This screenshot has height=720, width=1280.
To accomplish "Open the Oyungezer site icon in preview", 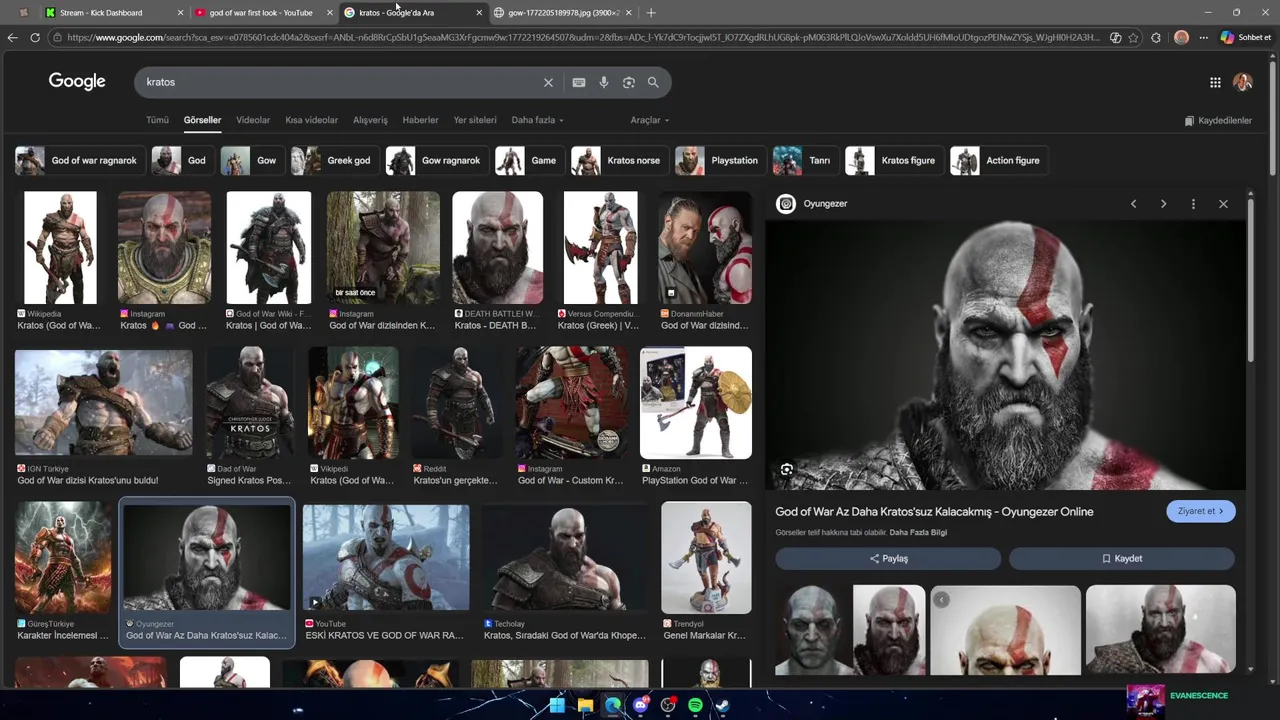I will 786,204.
